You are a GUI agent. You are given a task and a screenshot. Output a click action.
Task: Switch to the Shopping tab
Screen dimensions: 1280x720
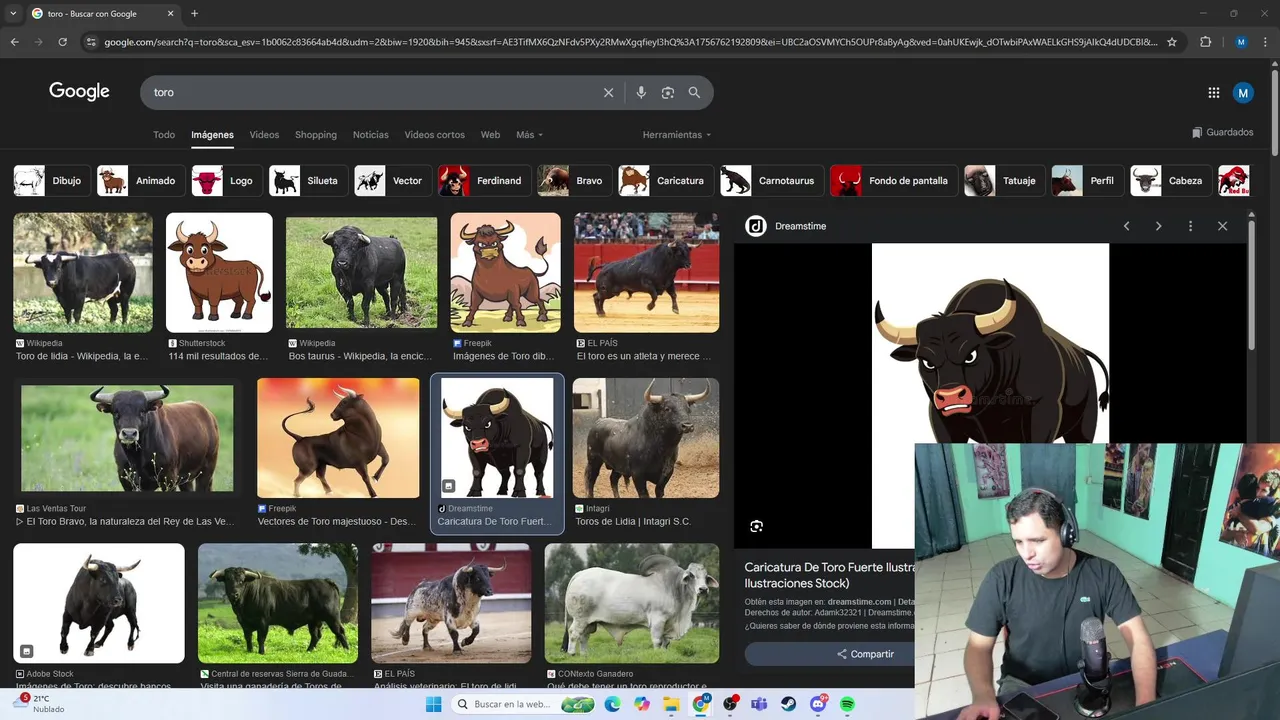315,135
